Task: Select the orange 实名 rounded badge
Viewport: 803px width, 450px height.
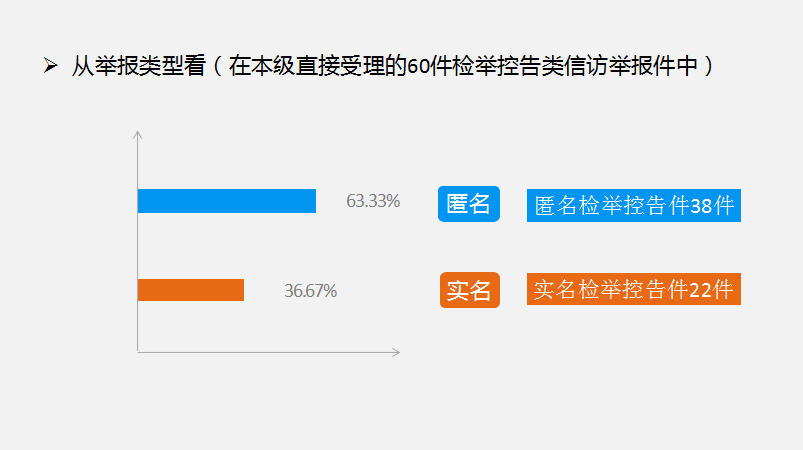Action: [x=469, y=291]
